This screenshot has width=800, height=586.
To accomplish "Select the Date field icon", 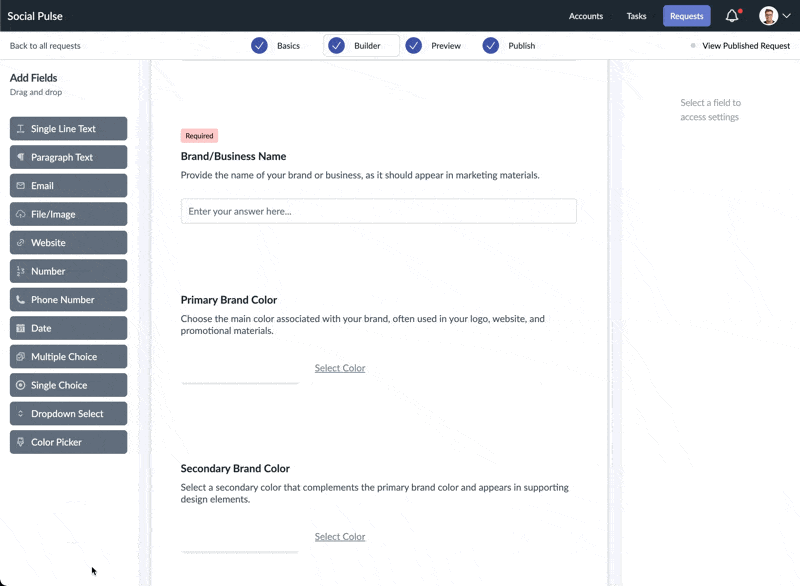I will click(x=20, y=328).
